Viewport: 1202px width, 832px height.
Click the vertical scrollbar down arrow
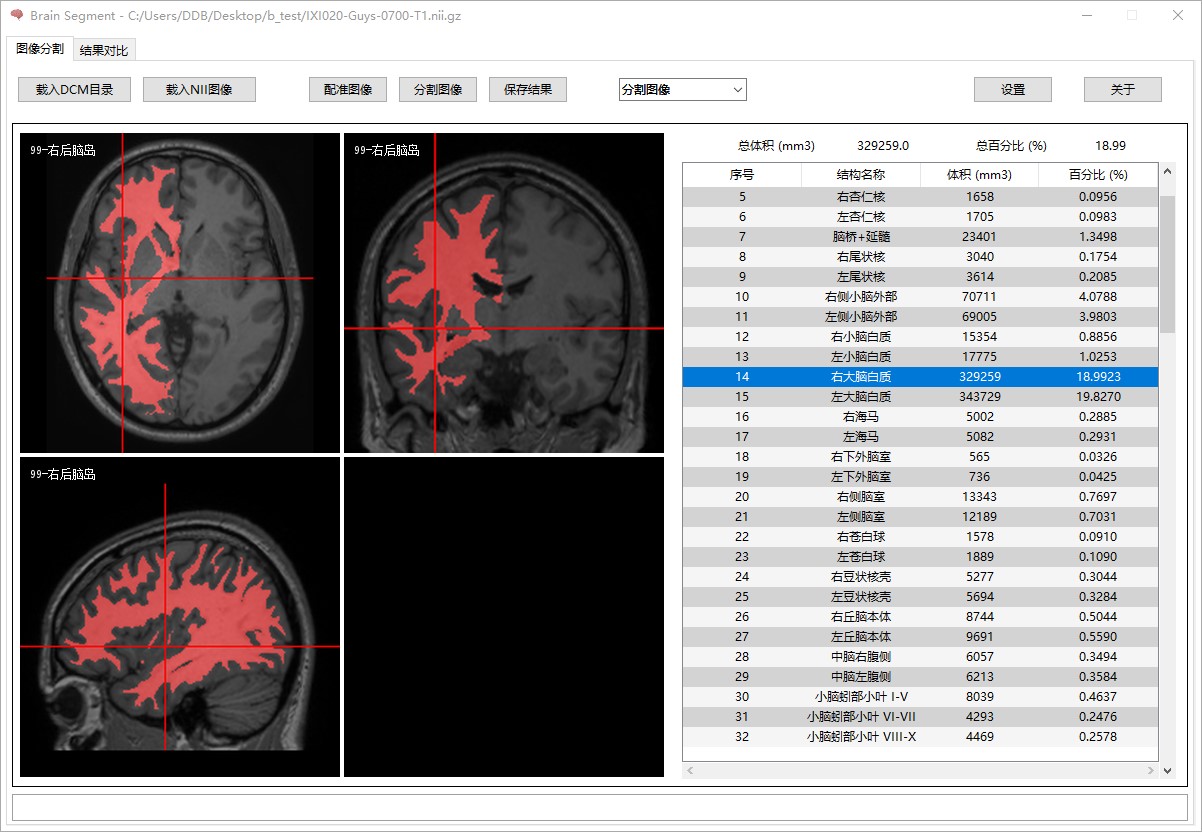coord(1167,771)
